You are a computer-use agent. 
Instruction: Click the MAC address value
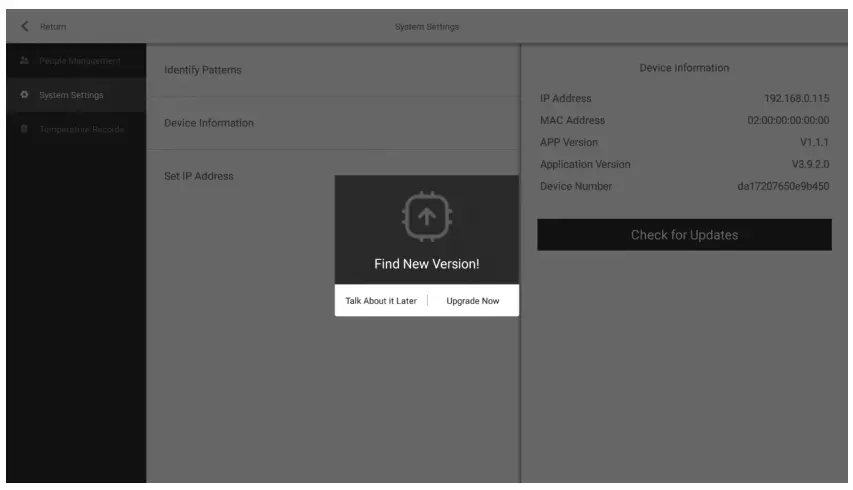coord(782,120)
